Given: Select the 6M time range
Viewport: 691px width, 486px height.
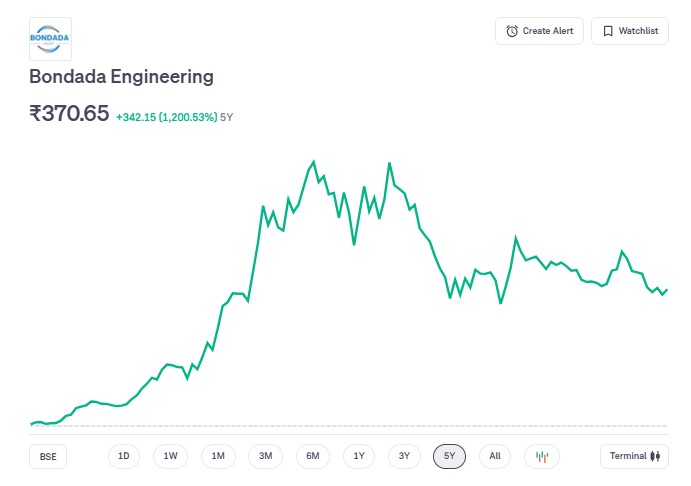Looking at the screenshot, I should click(x=312, y=456).
